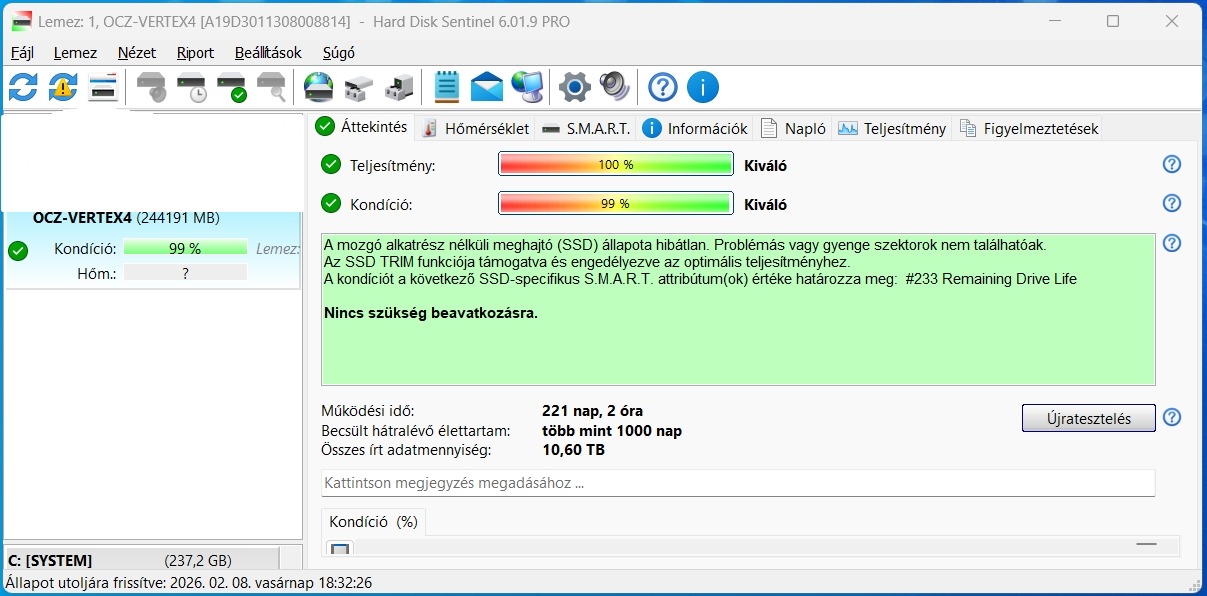Open the Nézet menu
The width and height of the screenshot is (1207, 596).
tap(137, 53)
